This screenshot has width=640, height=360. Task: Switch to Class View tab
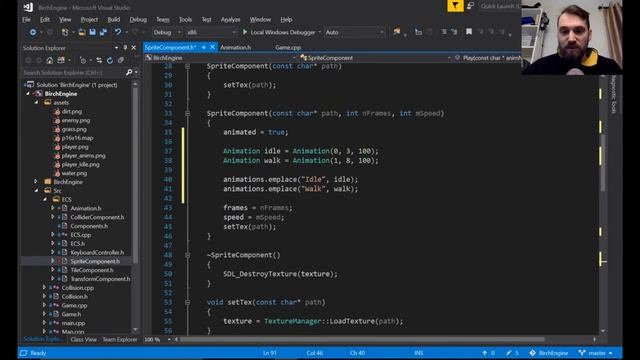(x=83, y=339)
